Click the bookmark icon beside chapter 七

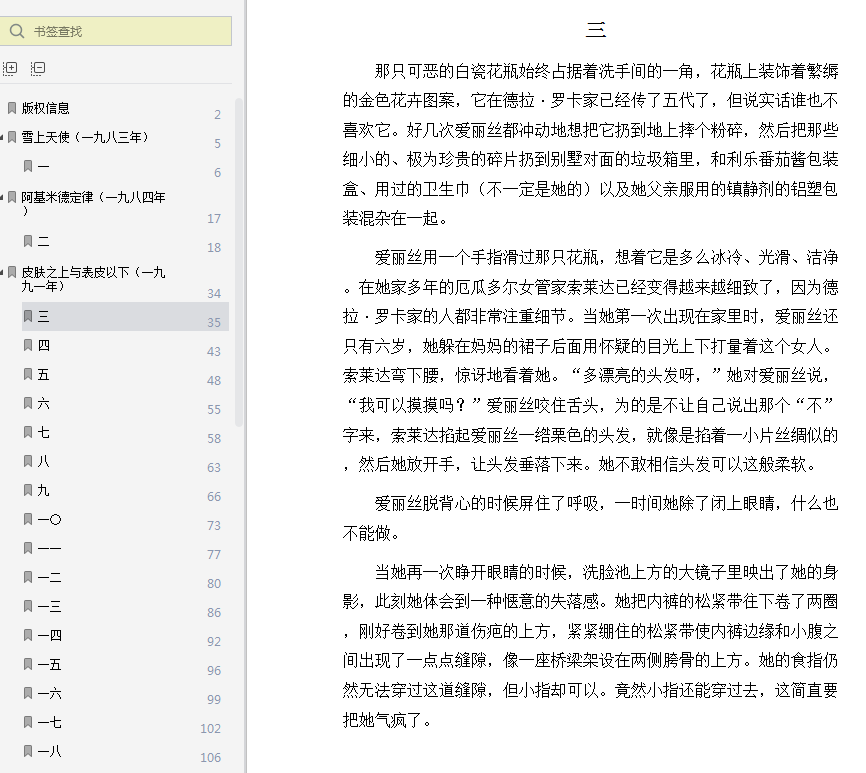(28, 432)
